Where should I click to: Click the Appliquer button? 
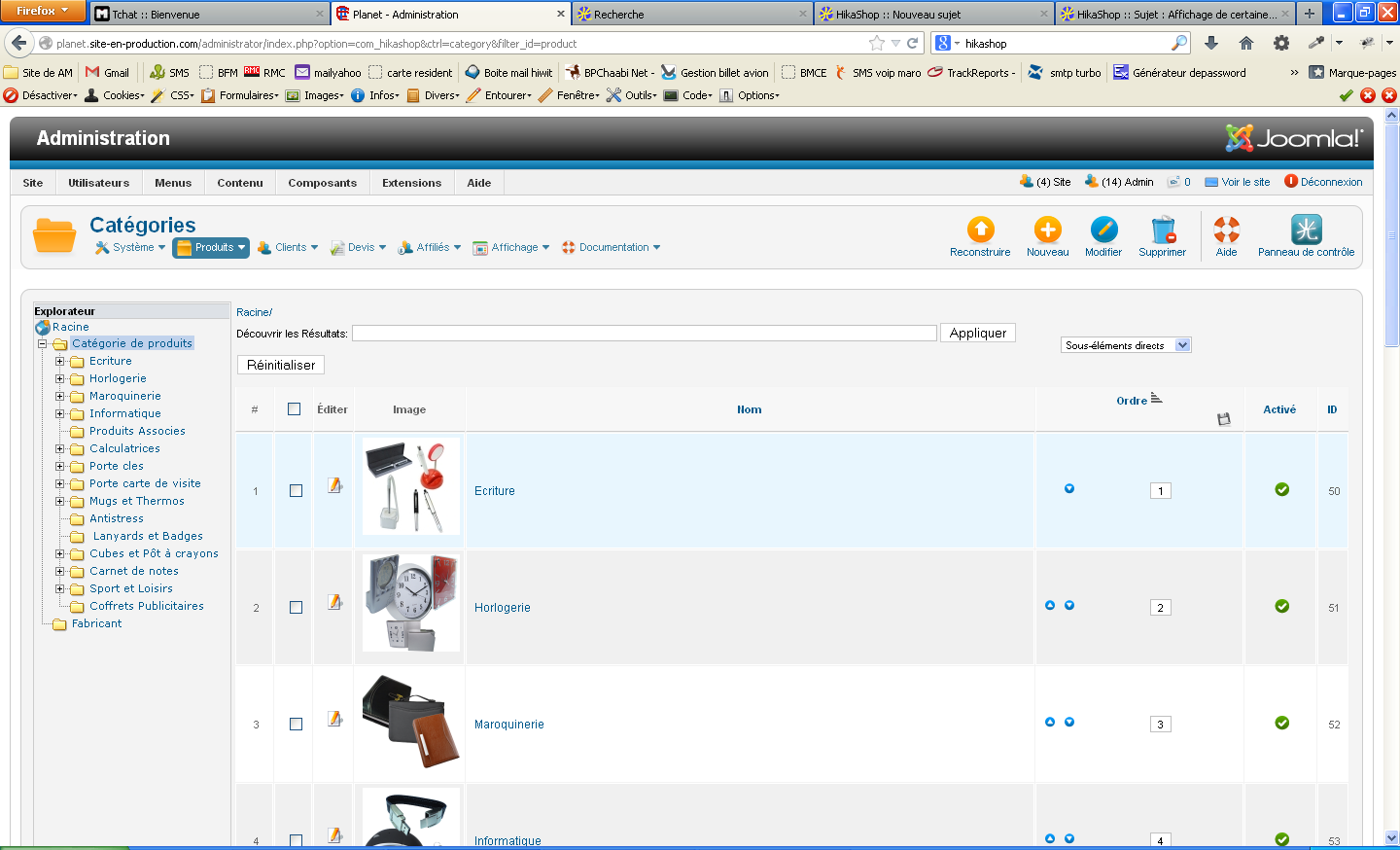click(978, 333)
